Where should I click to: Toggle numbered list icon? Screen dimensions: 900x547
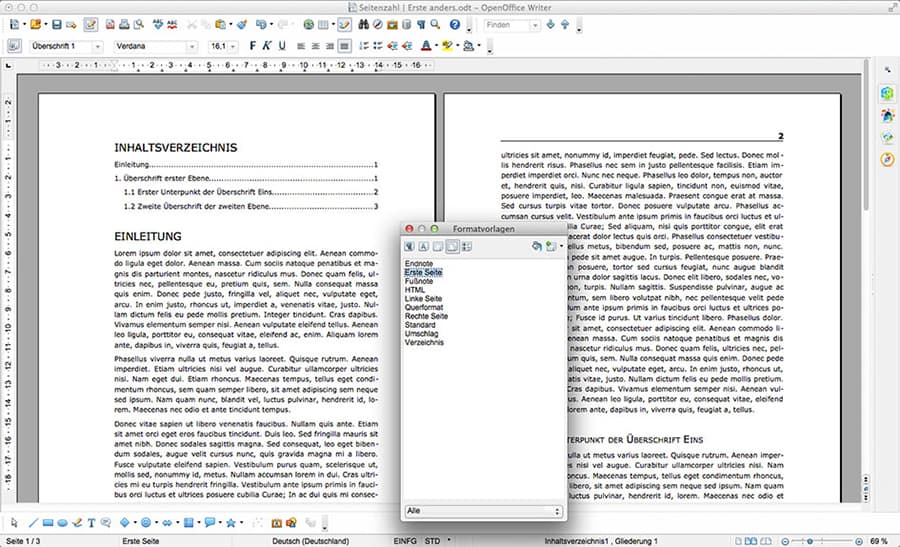tap(363, 46)
